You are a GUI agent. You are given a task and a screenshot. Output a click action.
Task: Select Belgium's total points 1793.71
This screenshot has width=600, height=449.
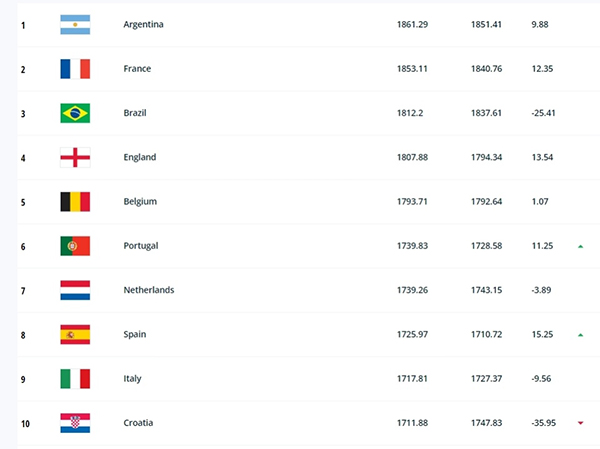pyautogui.click(x=413, y=201)
